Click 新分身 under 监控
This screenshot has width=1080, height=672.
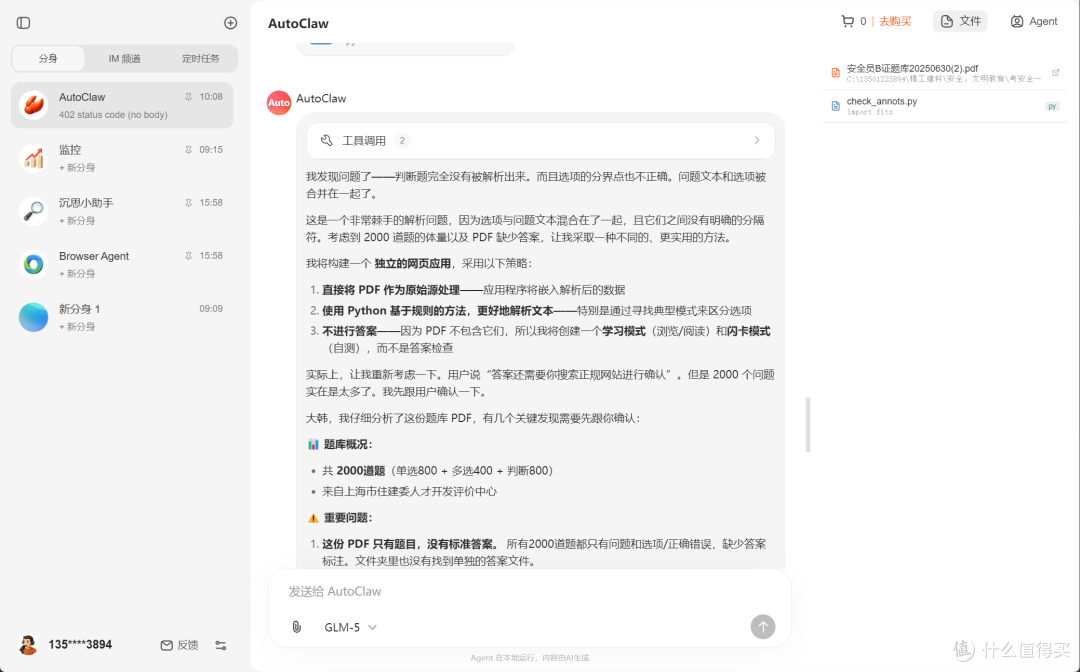[x=77, y=167]
